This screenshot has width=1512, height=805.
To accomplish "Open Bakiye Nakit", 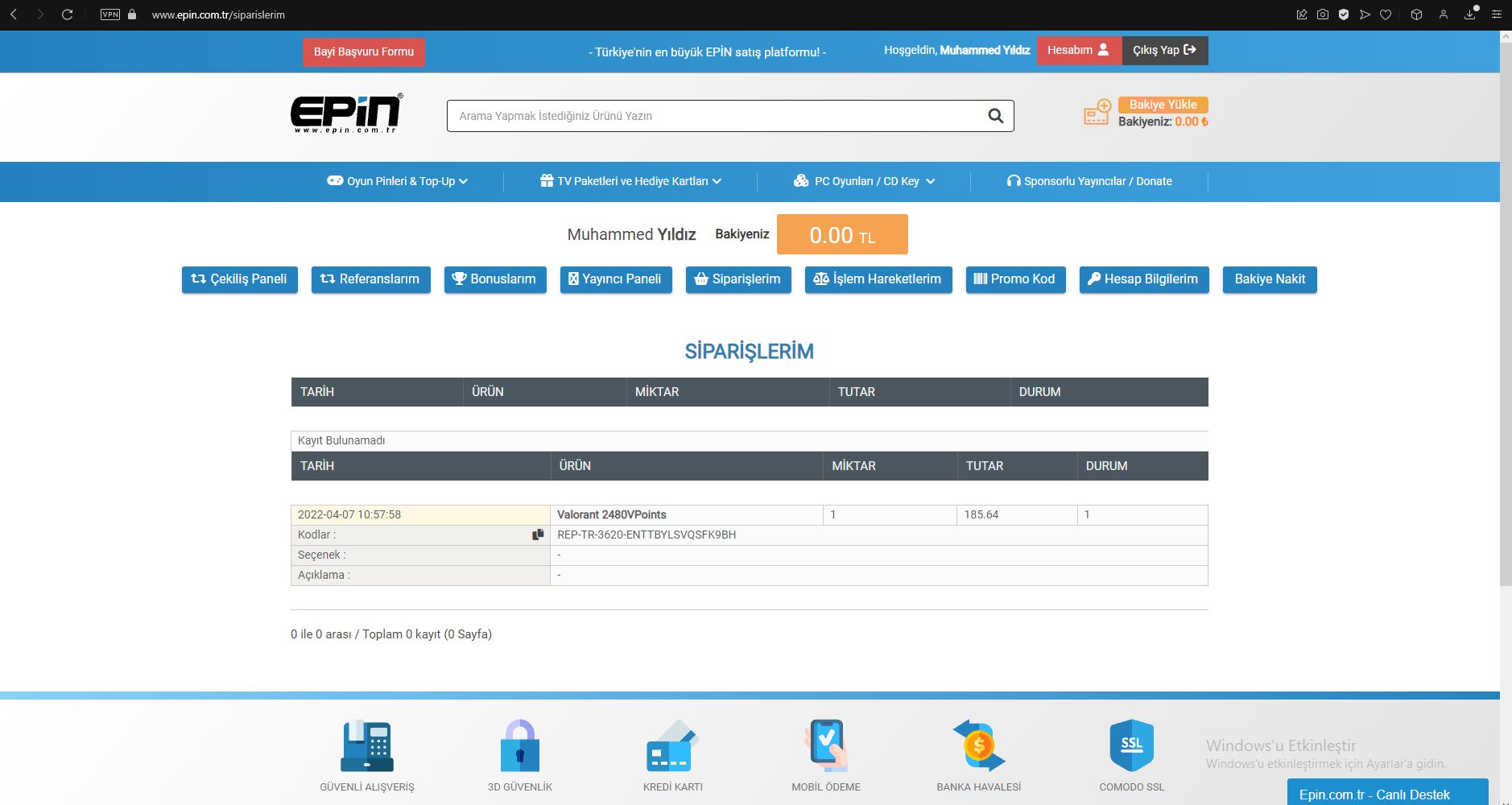I will tap(1270, 279).
